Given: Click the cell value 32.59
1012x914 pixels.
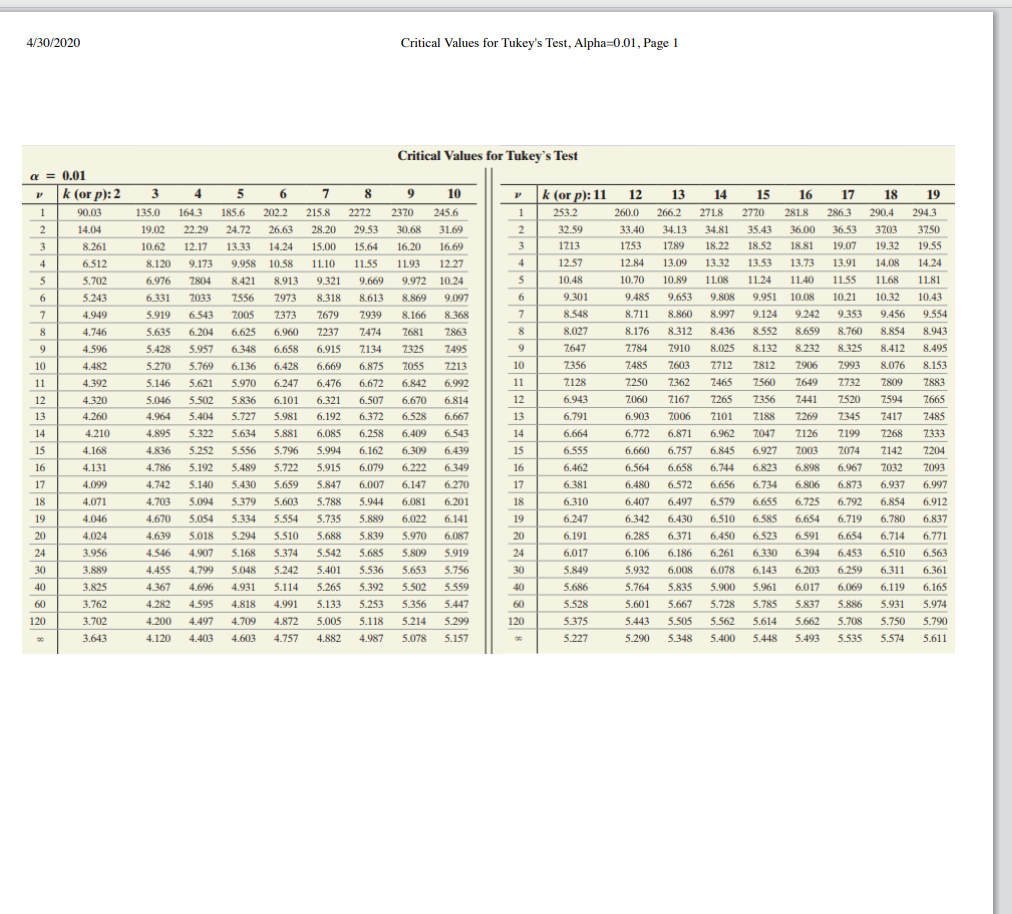Looking at the screenshot, I should coord(570,230).
